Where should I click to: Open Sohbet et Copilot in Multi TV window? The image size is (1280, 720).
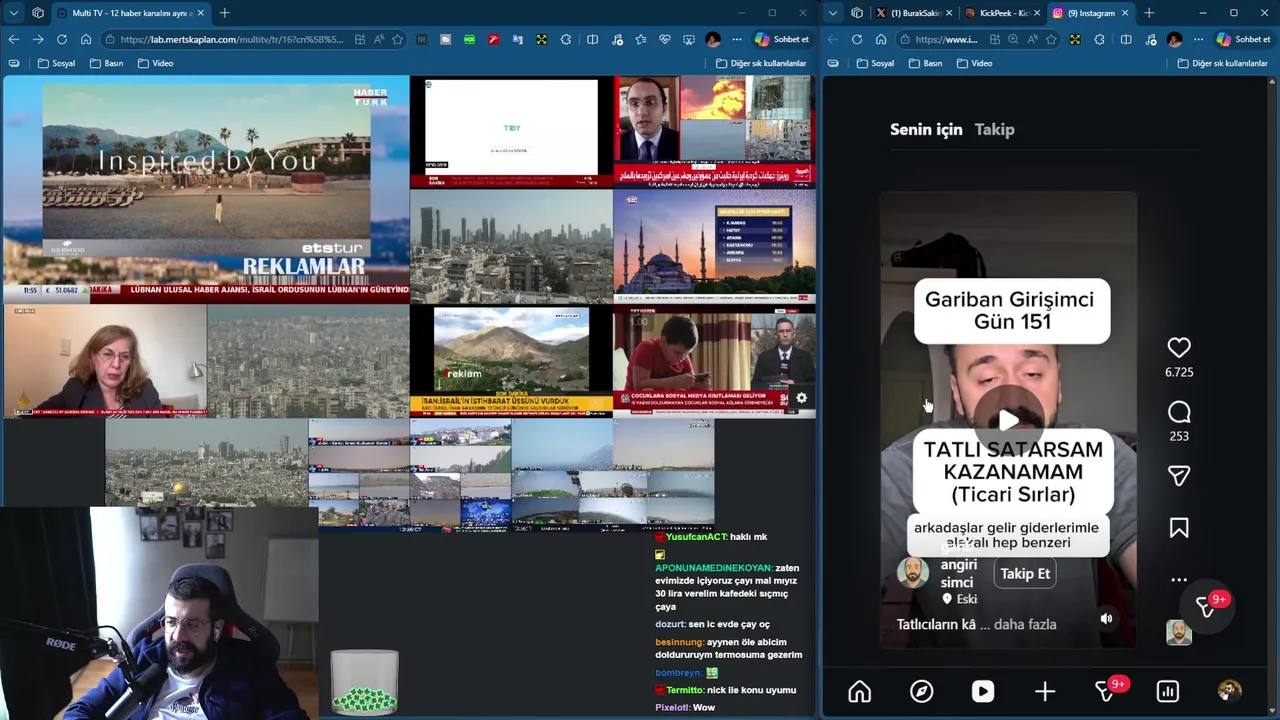[783, 39]
